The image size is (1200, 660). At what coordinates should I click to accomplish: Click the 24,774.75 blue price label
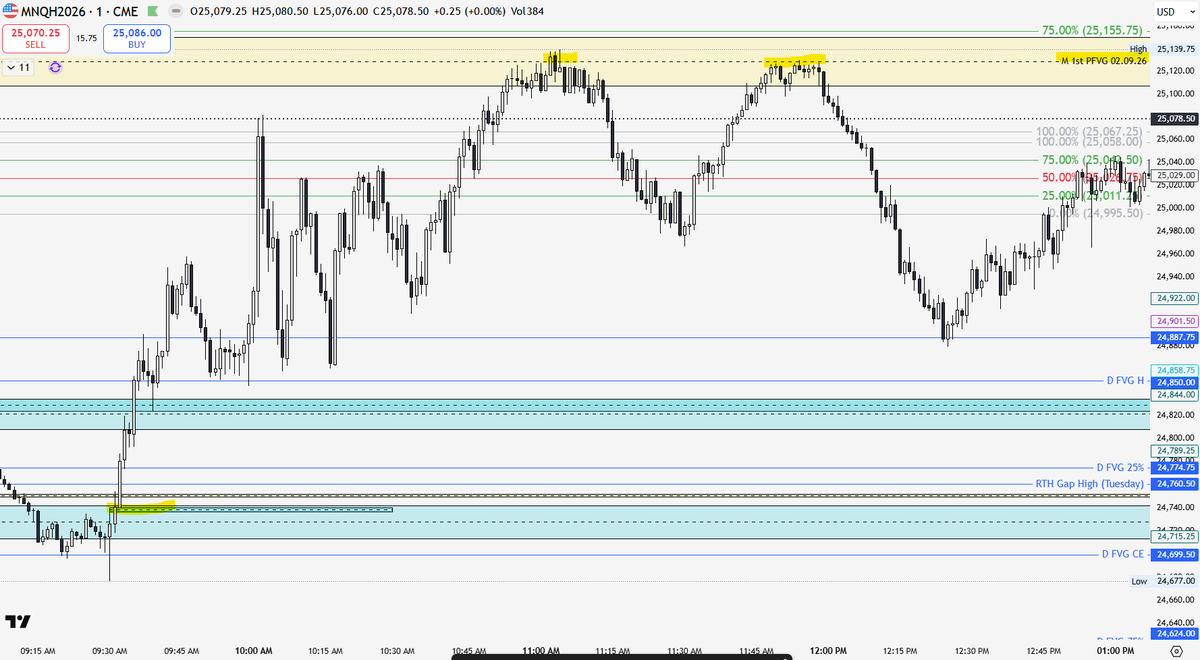pyautogui.click(x=1175, y=467)
